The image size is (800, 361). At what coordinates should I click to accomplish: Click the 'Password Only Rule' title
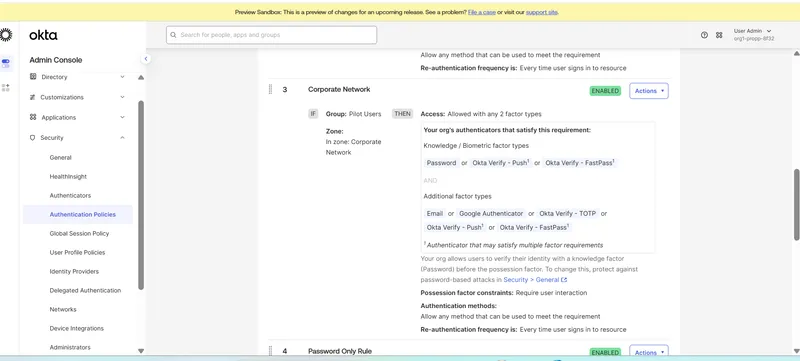pyautogui.click(x=340, y=351)
